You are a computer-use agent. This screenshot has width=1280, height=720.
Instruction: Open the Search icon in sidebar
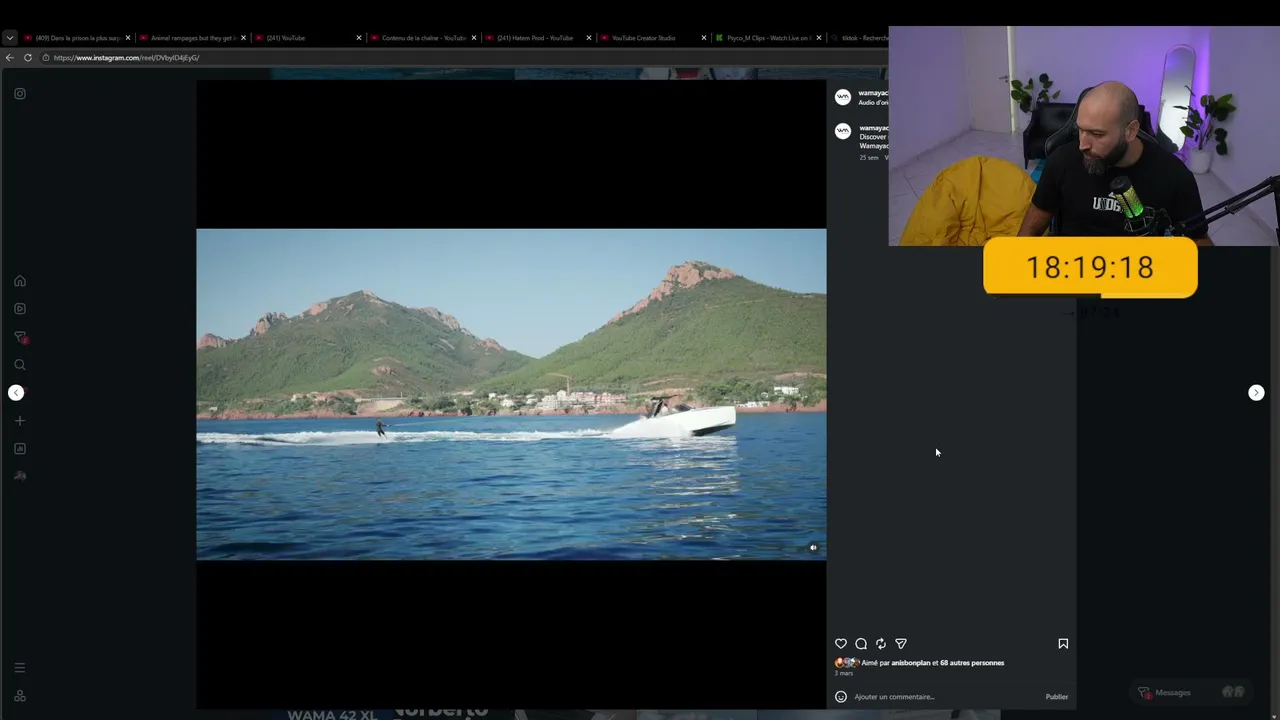point(19,365)
